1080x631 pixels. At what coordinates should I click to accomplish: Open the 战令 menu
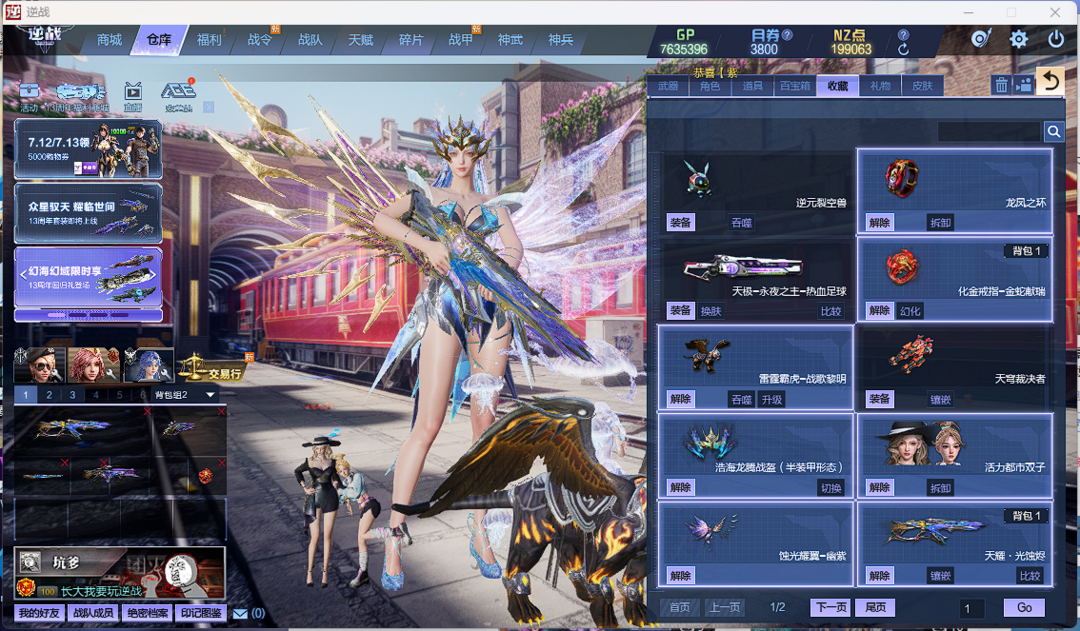260,40
